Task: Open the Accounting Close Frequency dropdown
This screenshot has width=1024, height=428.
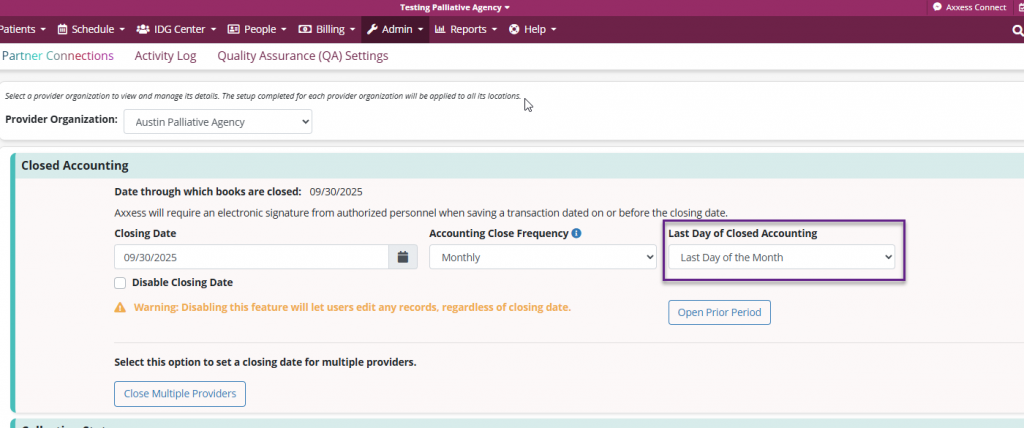Action: 542,257
